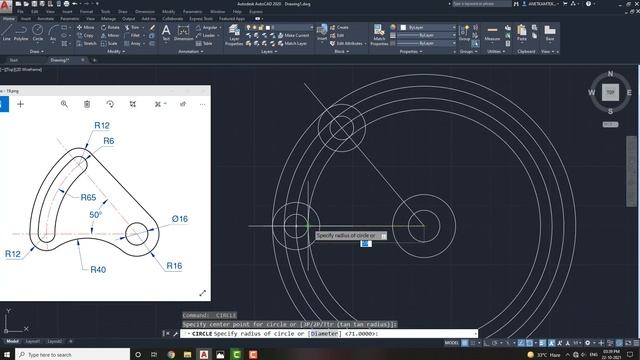Select the Polyline tool
This screenshot has height=360, width=640.
pos(21,32)
